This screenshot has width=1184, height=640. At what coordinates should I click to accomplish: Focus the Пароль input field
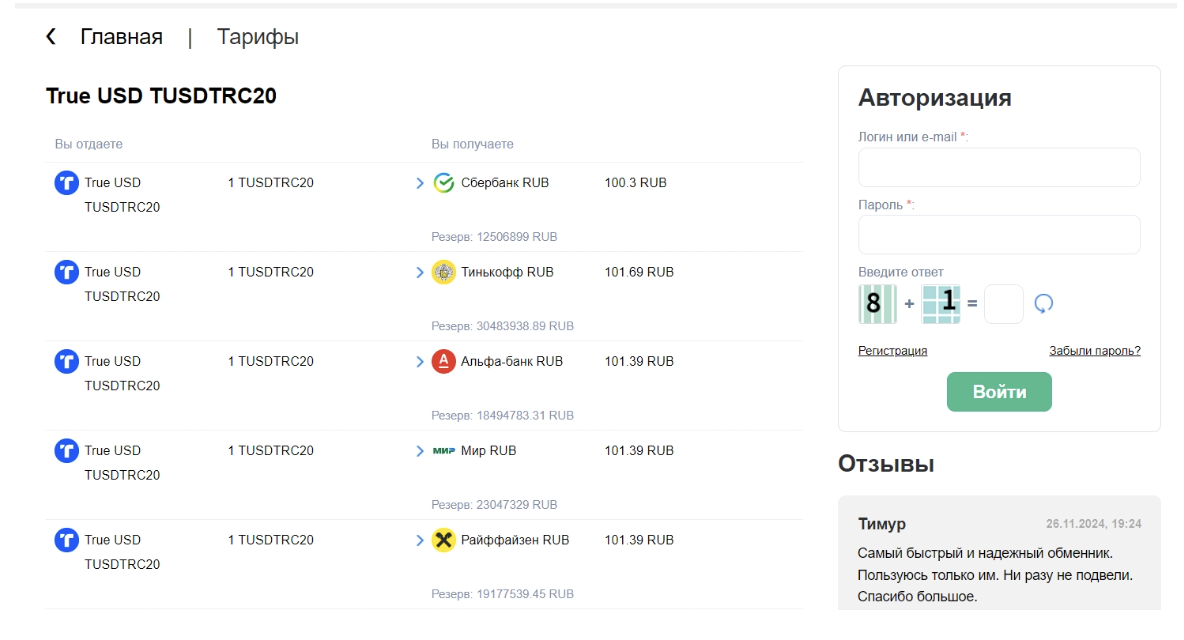coord(999,235)
